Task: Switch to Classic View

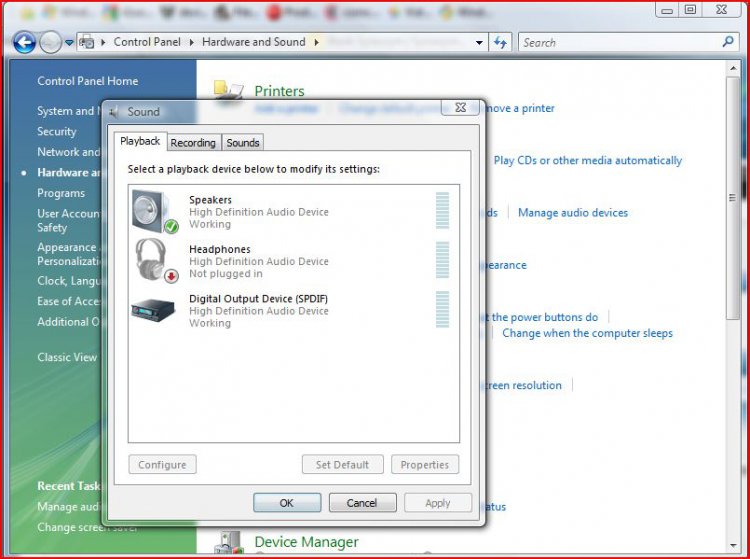Action: 67,357
